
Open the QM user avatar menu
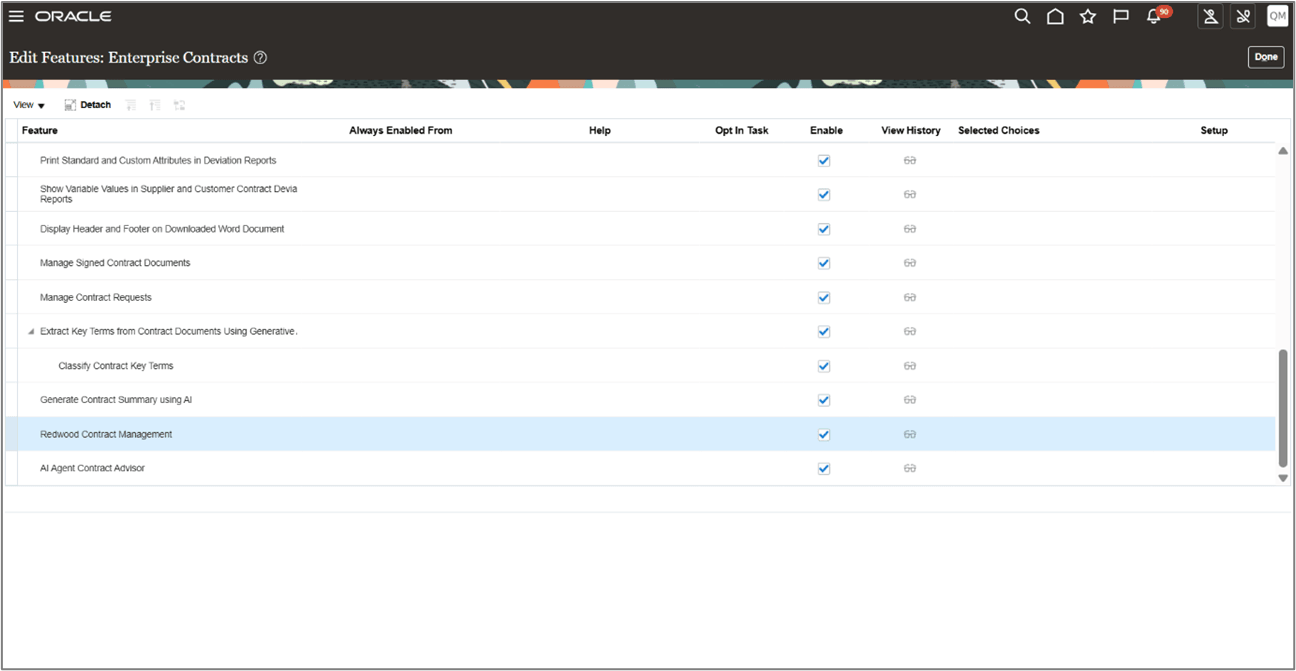pos(1277,16)
